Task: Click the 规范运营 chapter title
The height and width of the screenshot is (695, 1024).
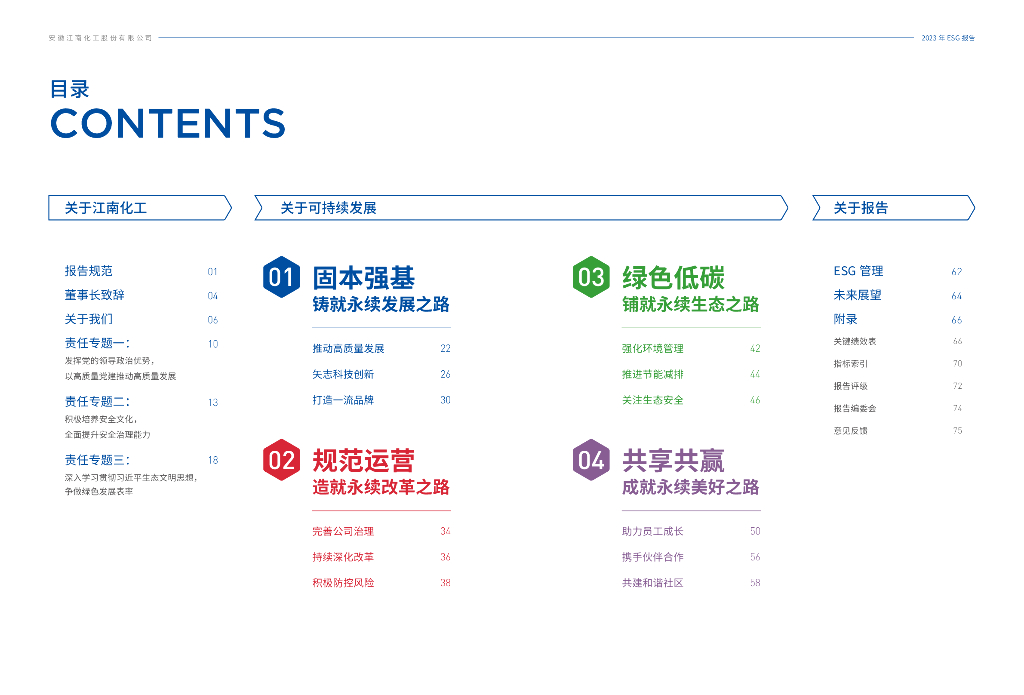Action: pos(364,461)
